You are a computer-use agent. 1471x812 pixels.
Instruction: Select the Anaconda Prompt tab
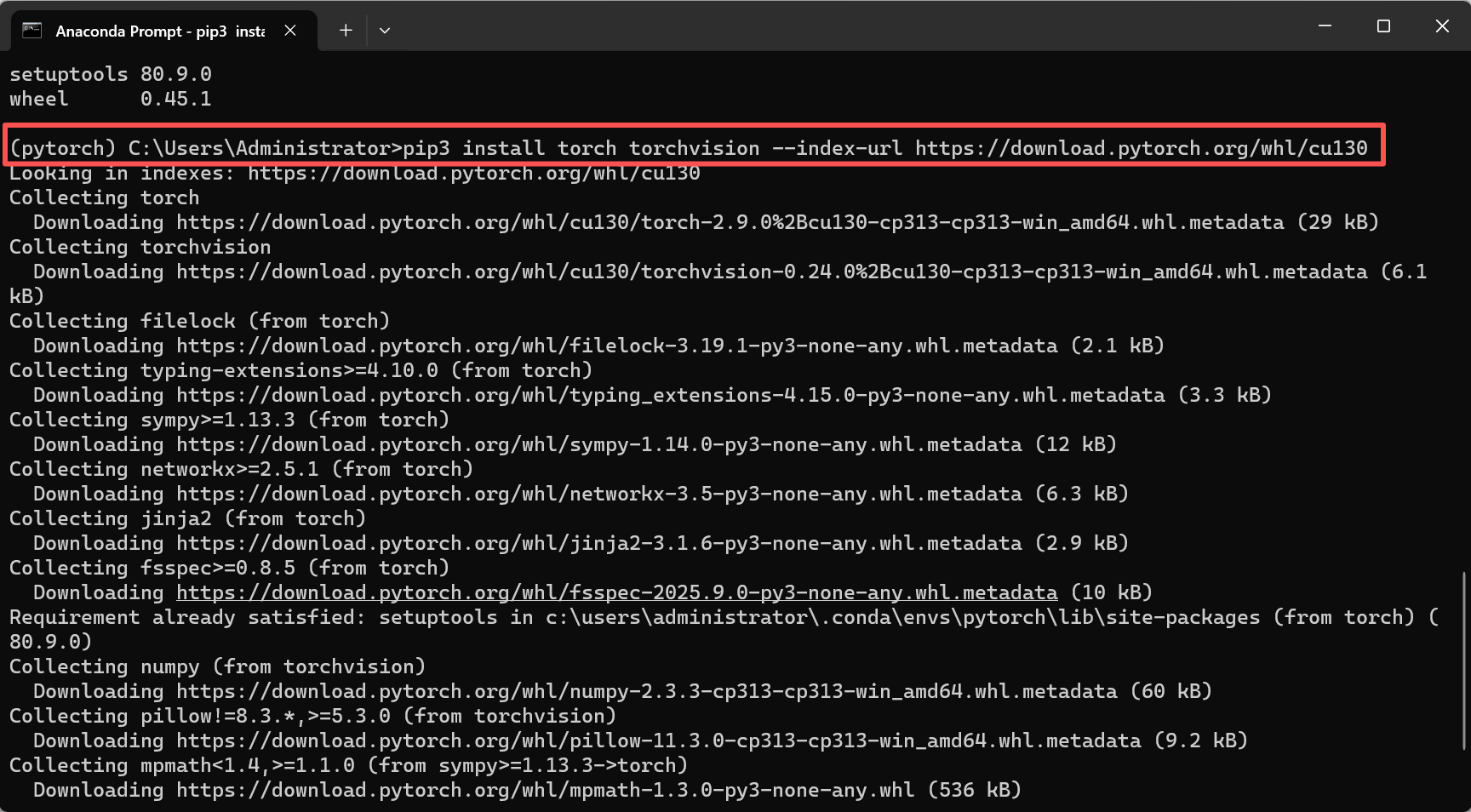pyautogui.click(x=153, y=30)
